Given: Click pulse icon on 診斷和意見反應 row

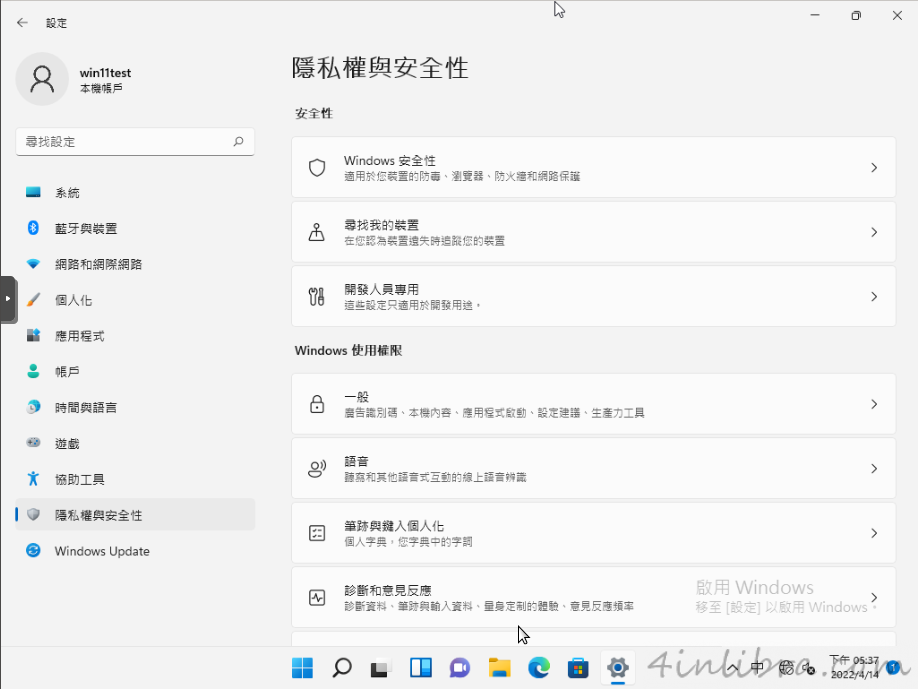Looking at the screenshot, I should point(317,597).
